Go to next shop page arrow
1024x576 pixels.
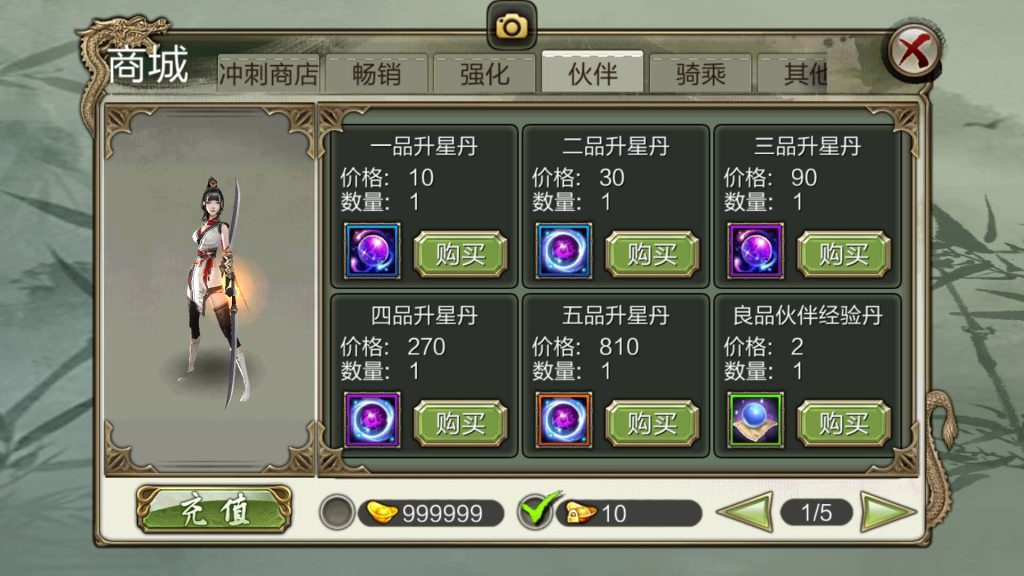pos(888,512)
